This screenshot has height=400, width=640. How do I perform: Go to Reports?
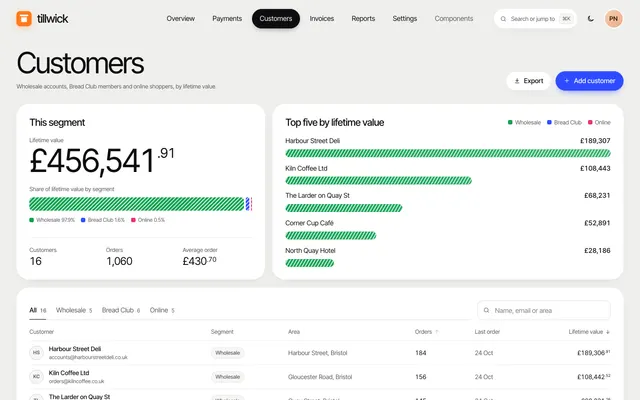coord(363,18)
